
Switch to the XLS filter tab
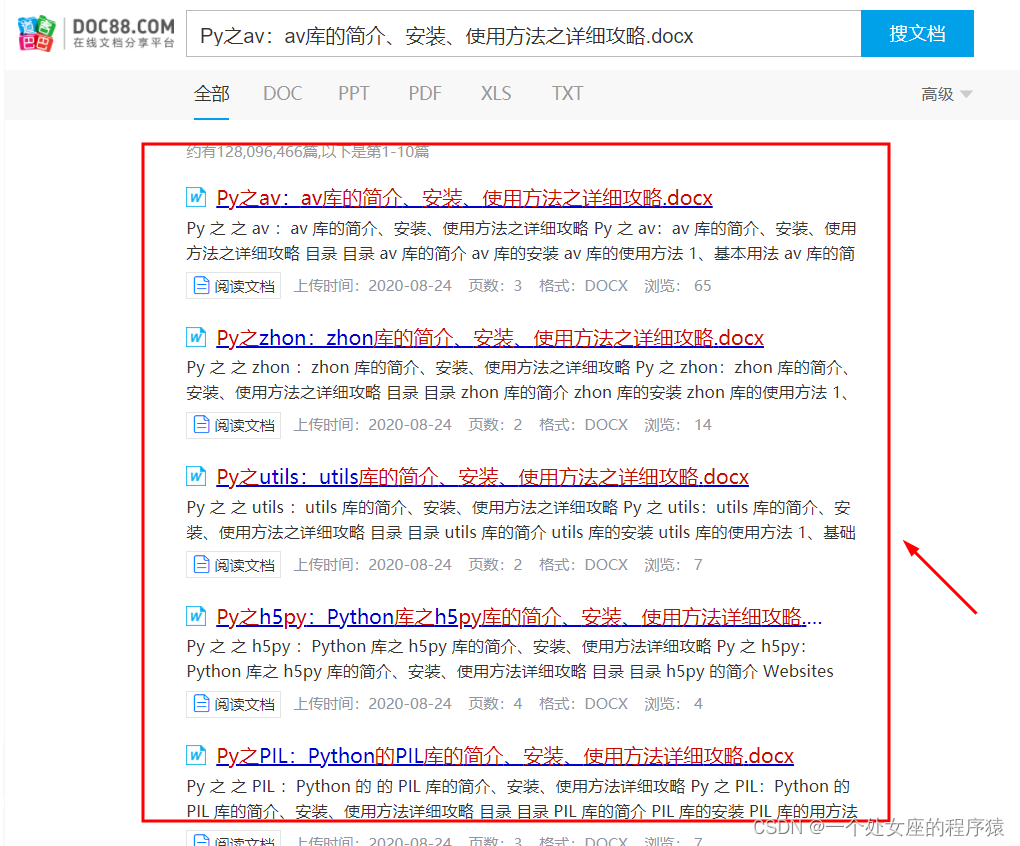click(496, 94)
